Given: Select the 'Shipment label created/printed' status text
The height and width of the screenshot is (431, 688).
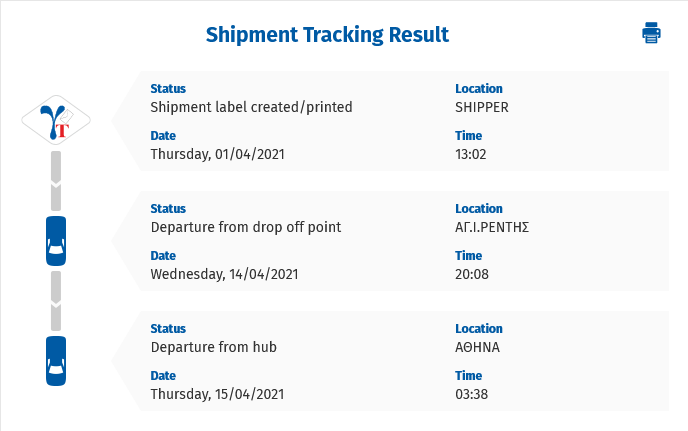Looking at the screenshot, I should tap(251, 107).
